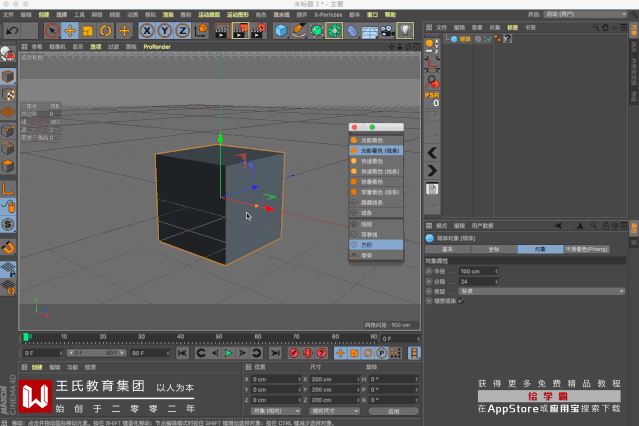Click the green Play button

pyautogui.click(x=228, y=353)
